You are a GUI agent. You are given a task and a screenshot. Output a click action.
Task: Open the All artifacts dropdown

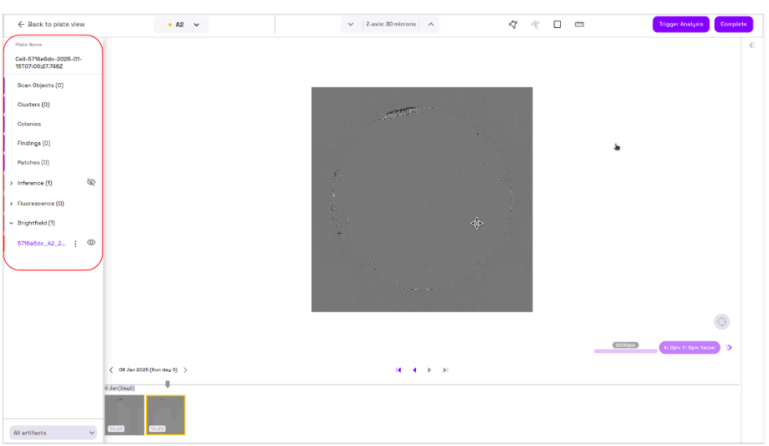(x=53, y=432)
